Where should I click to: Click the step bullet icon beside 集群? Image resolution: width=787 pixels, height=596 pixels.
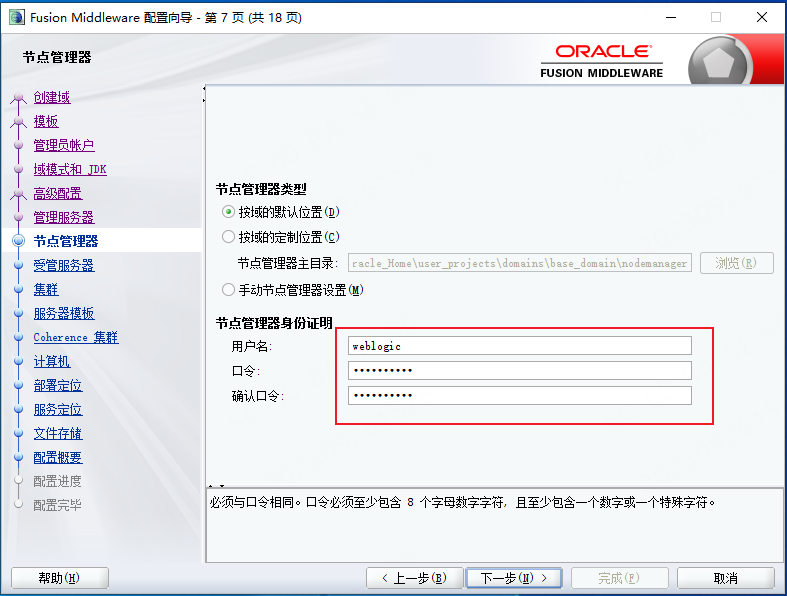pyautogui.click(x=19, y=289)
